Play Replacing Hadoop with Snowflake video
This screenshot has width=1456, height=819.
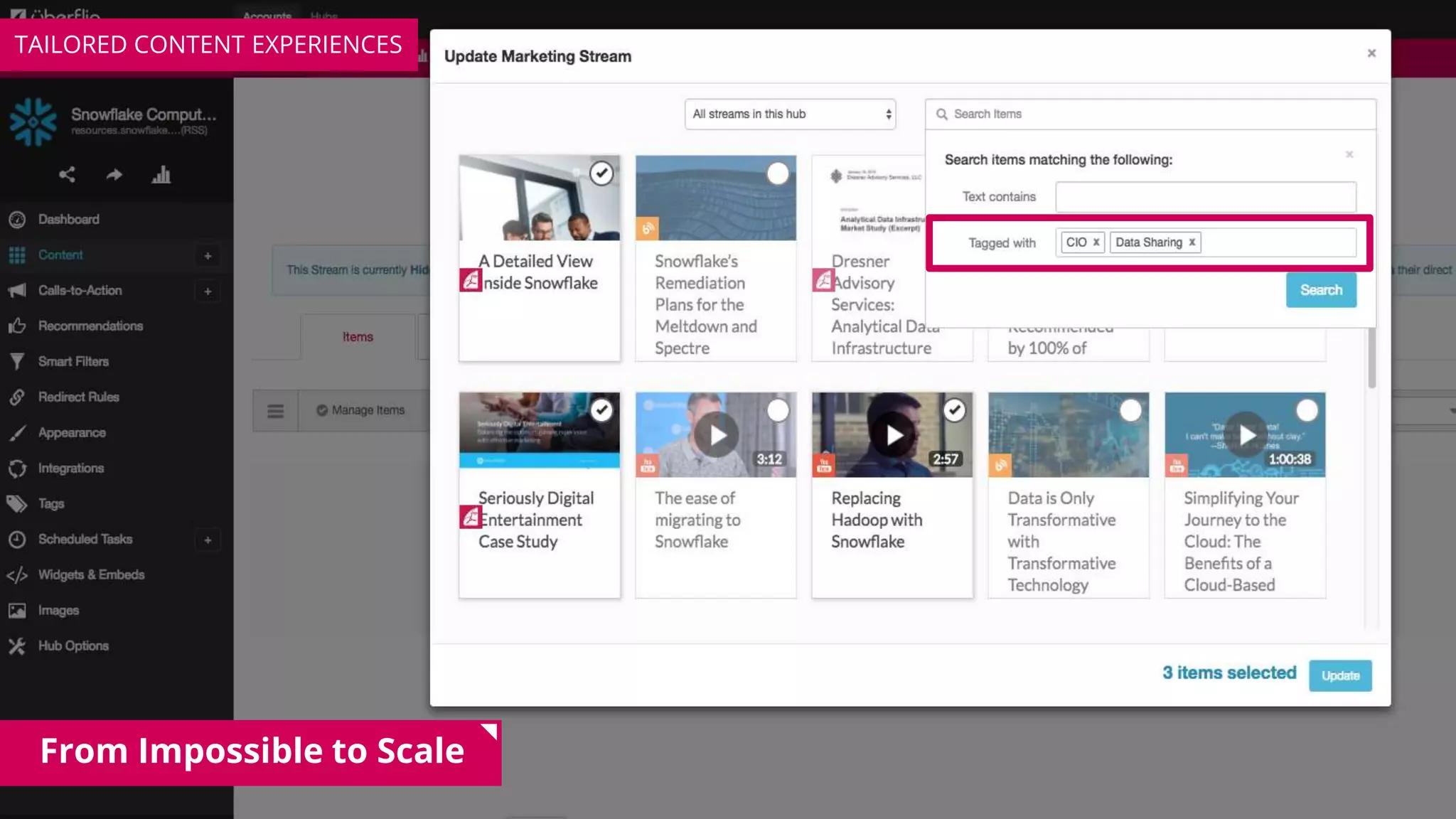coord(893,434)
